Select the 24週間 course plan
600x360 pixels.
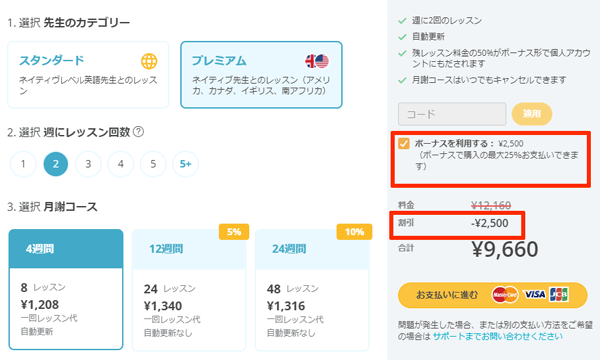pyautogui.click(x=312, y=290)
